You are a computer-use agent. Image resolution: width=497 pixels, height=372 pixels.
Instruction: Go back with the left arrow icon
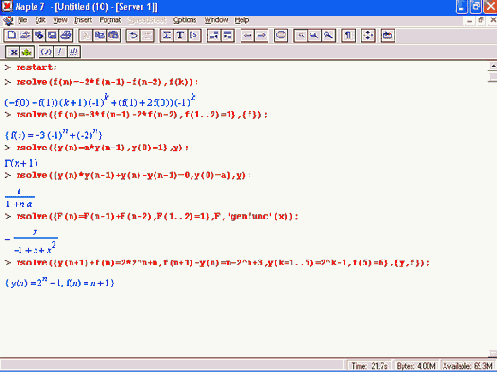click(x=248, y=35)
